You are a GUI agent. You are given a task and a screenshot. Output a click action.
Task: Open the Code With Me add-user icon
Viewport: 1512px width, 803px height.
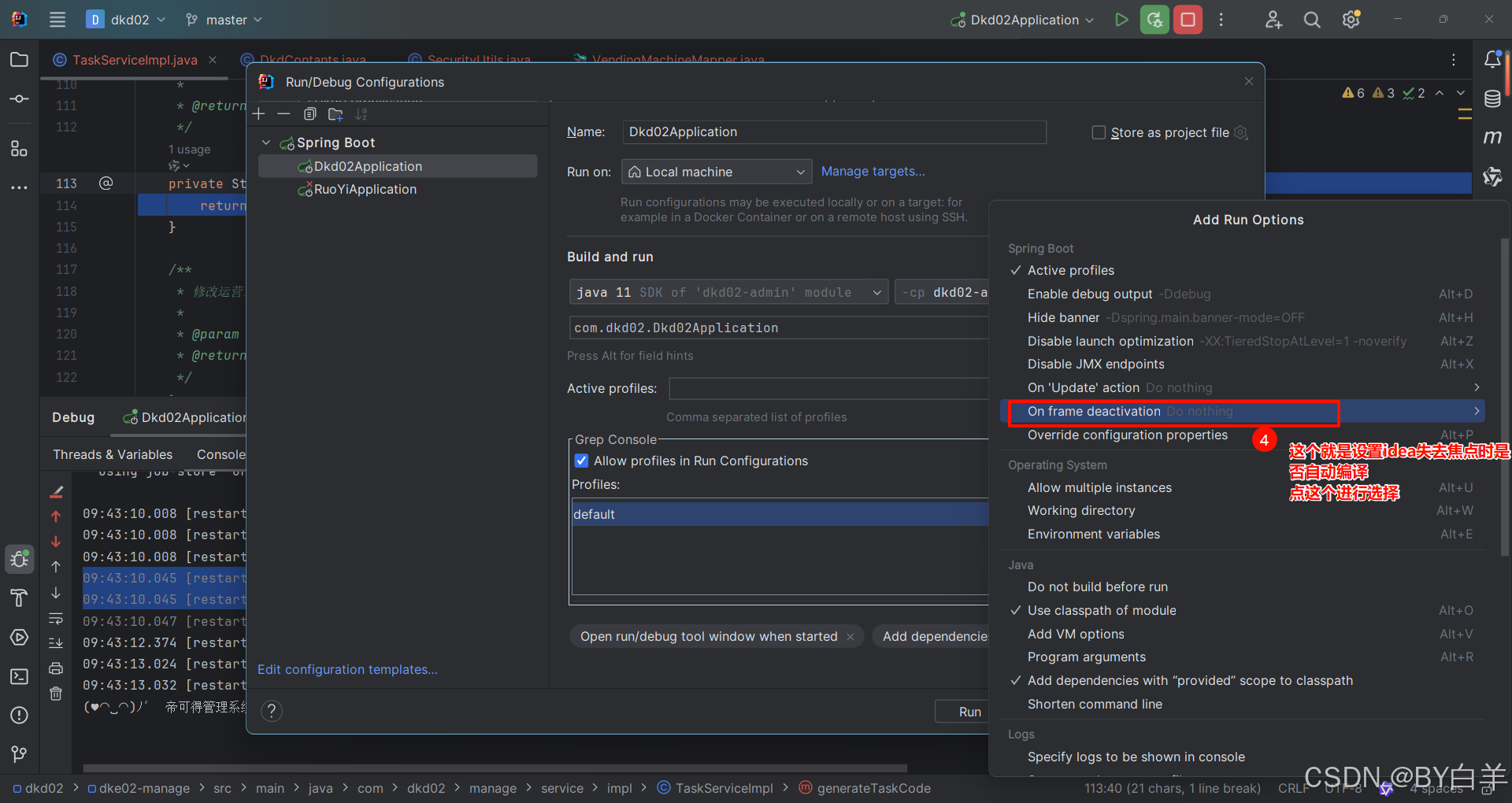click(1273, 20)
